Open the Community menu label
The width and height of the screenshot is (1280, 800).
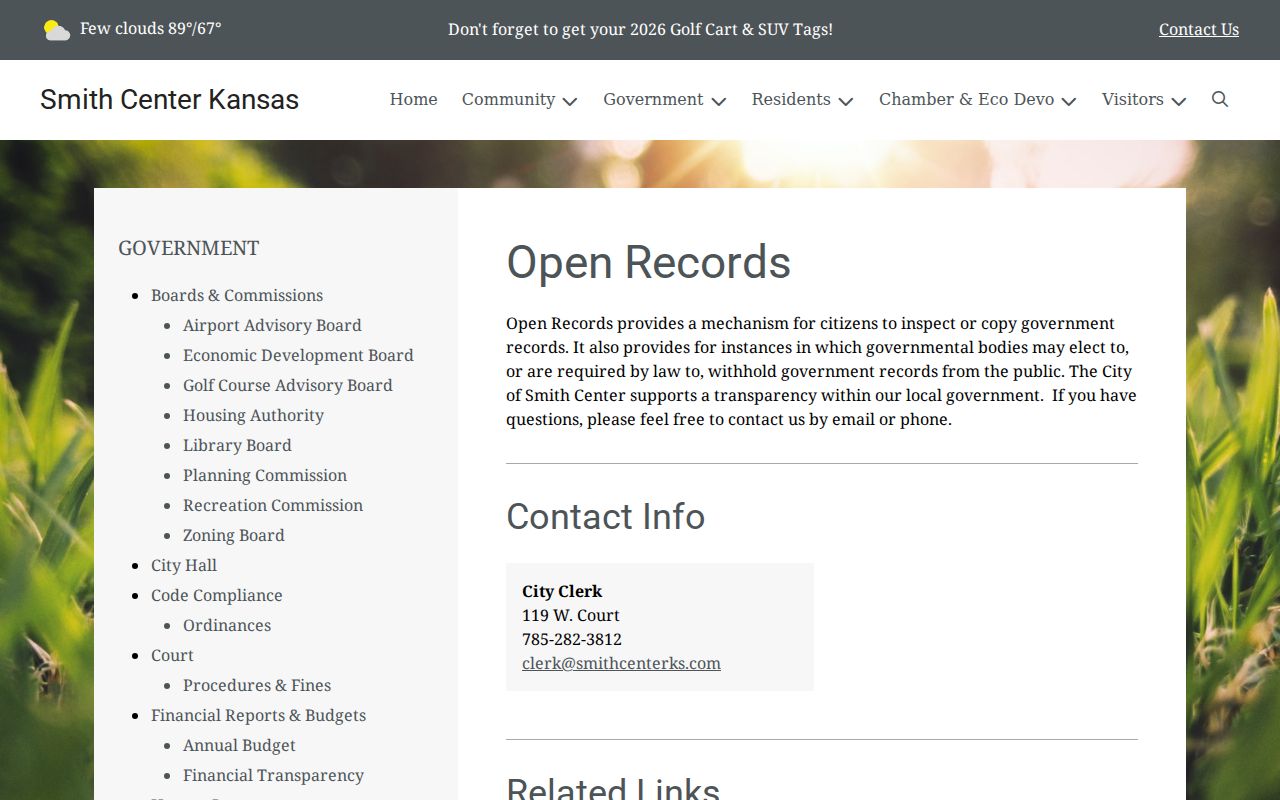coord(508,99)
